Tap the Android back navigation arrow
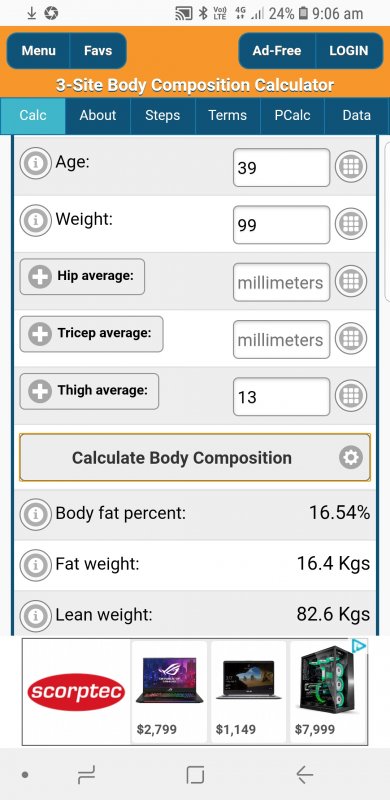This screenshot has height=800, width=390. tap(304, 776)
